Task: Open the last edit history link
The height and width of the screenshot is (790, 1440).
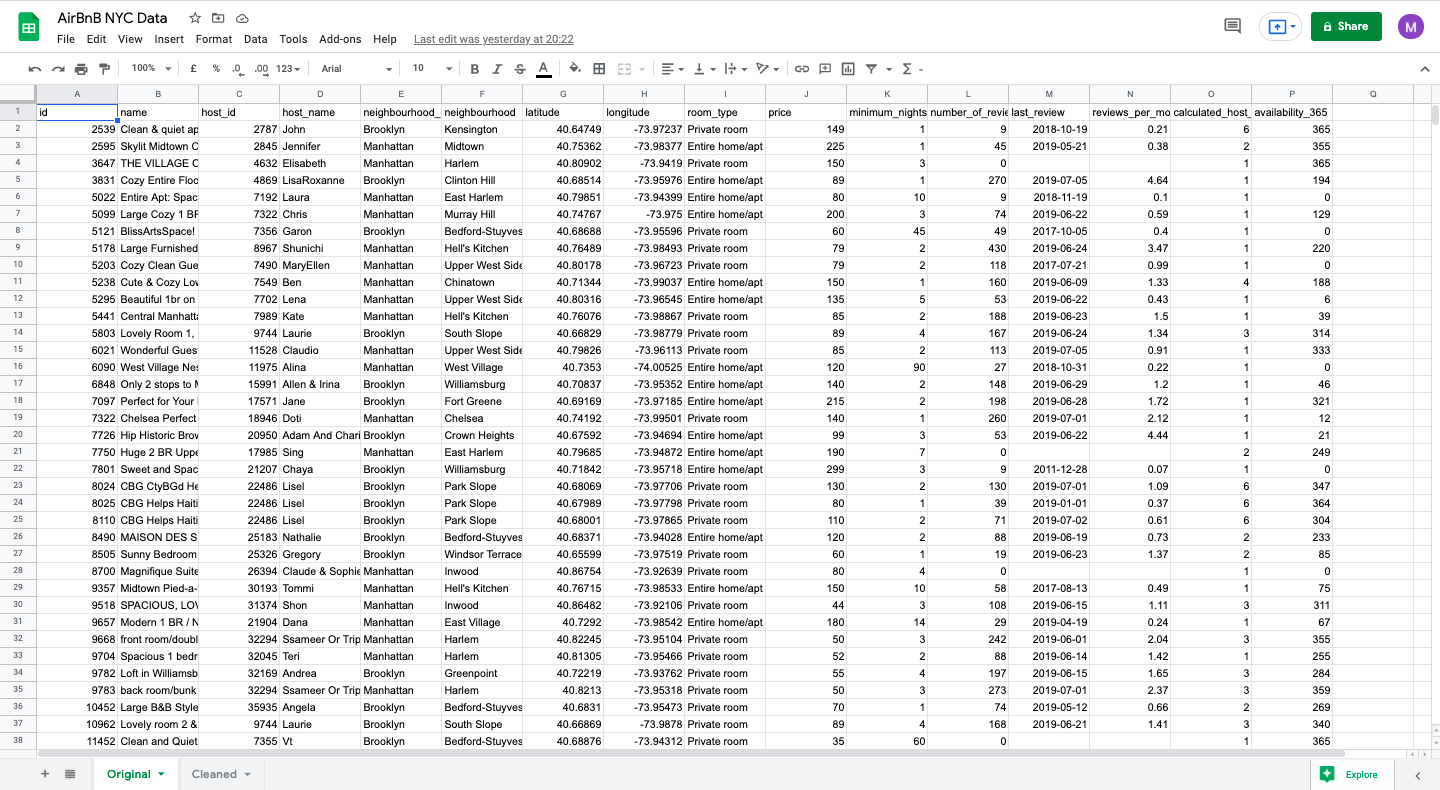Action: 494,39
